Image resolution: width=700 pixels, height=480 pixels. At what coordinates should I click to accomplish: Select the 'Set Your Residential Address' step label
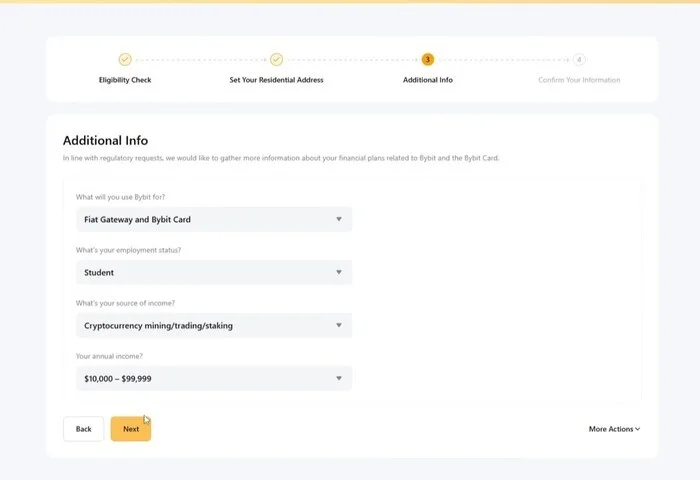pos(276,80)
